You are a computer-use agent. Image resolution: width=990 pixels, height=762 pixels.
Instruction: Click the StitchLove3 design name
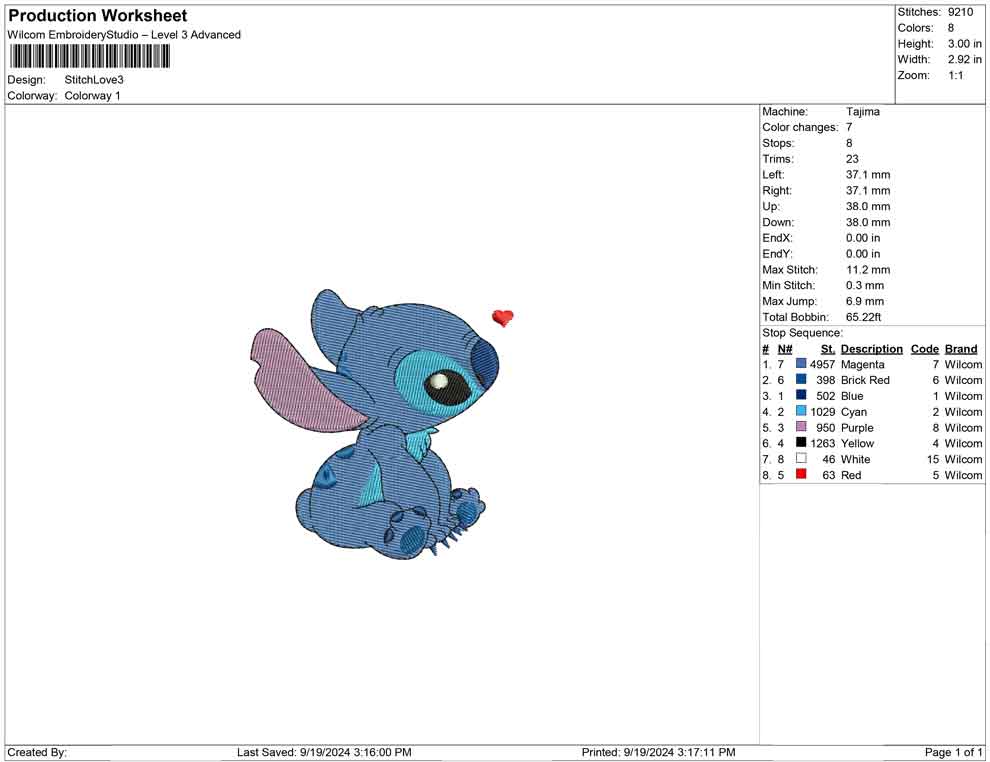(x=94, y=80)
